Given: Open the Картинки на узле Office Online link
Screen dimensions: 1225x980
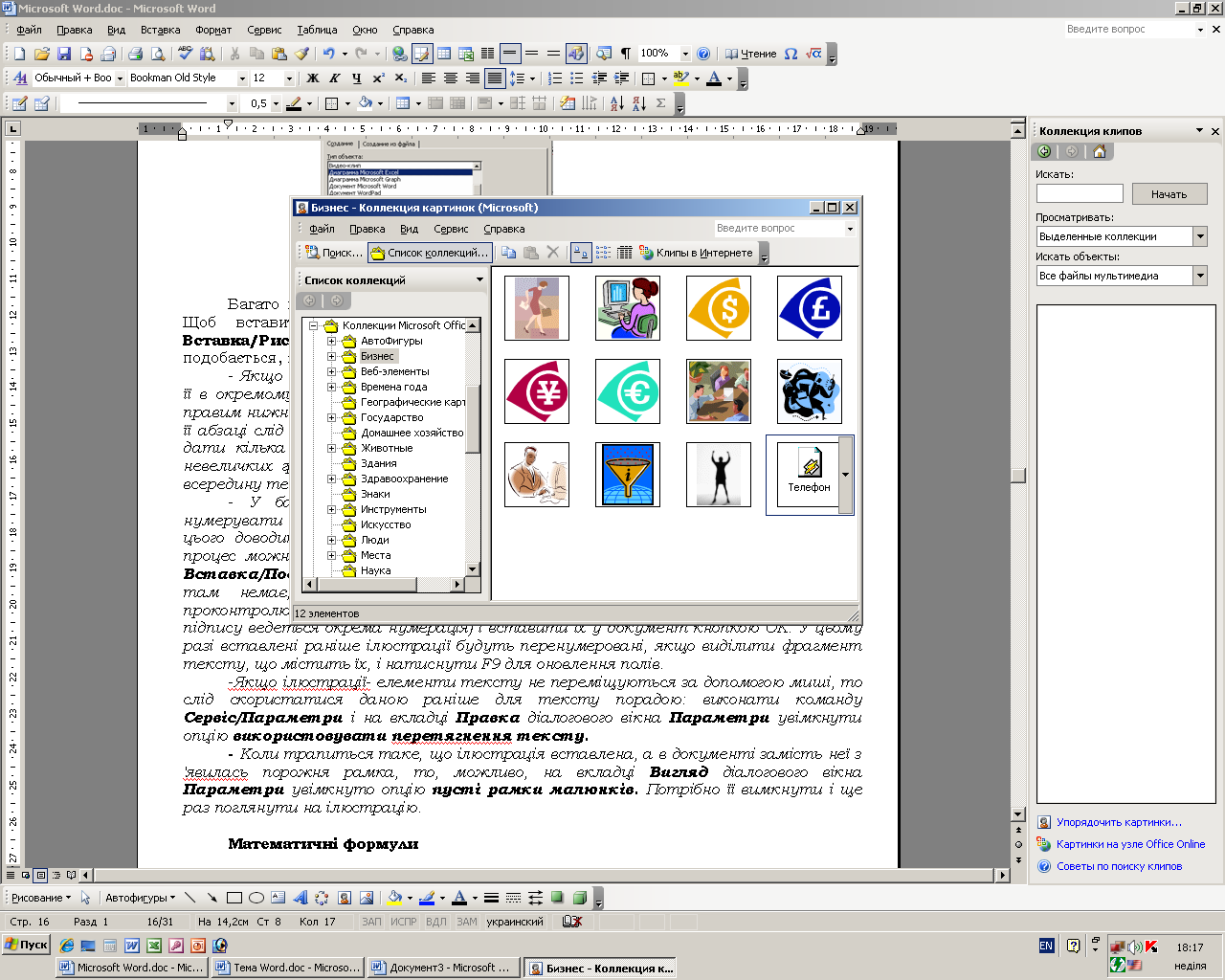Looking at the screenshot, I should (1130, 844).
